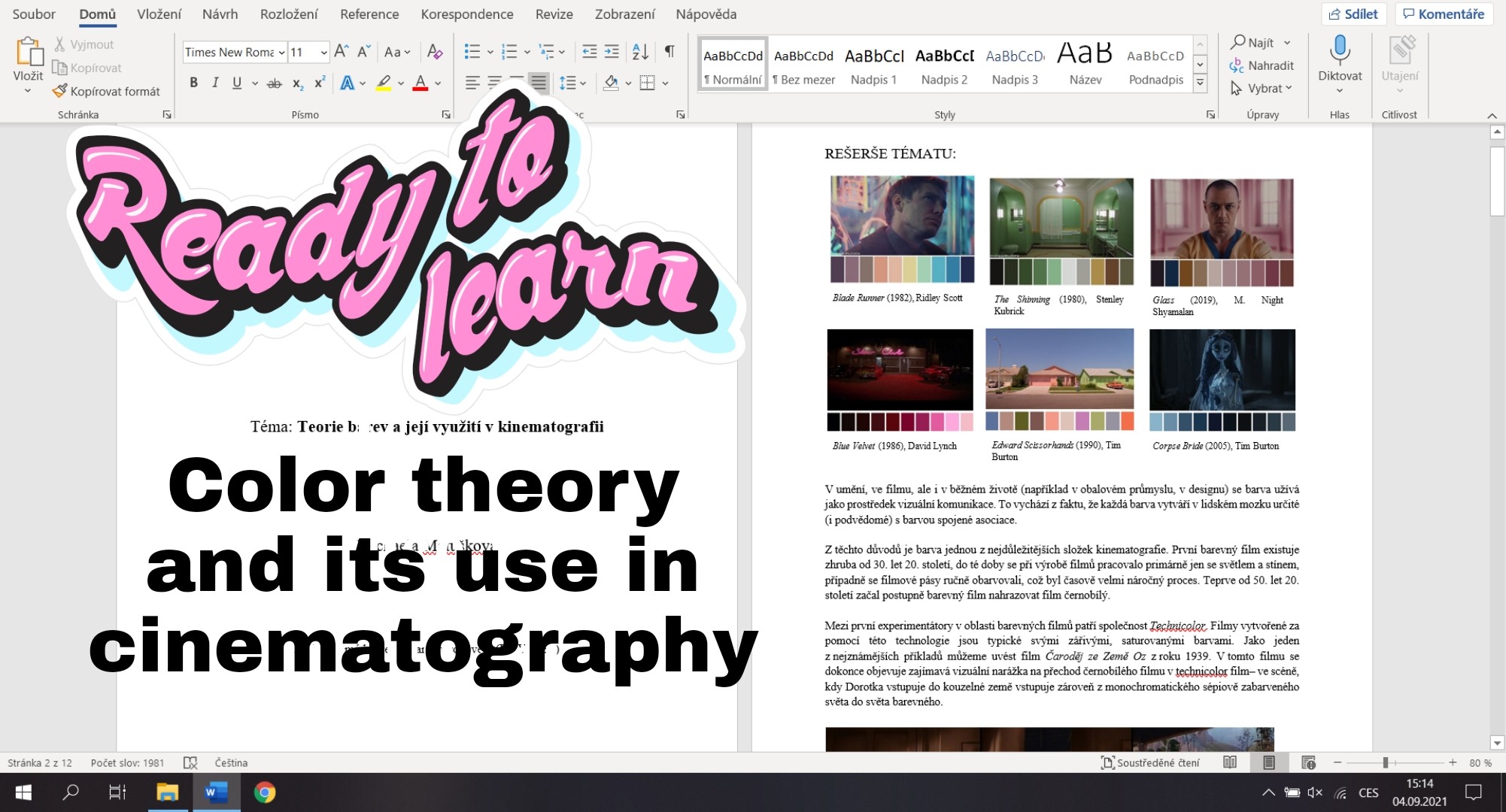Switch to read mode view icon
This screenshot has width=1506, height=812.
click(1230, 762)
